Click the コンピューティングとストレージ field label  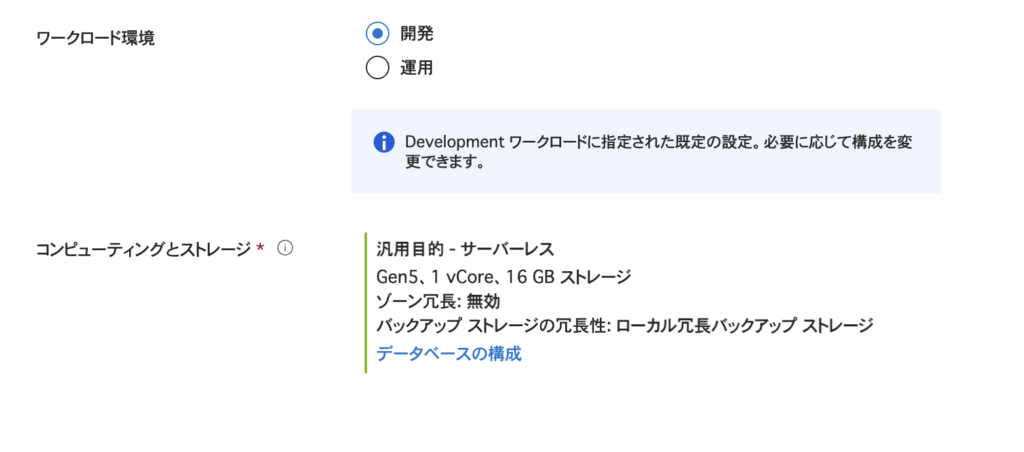tap(143, 249)
